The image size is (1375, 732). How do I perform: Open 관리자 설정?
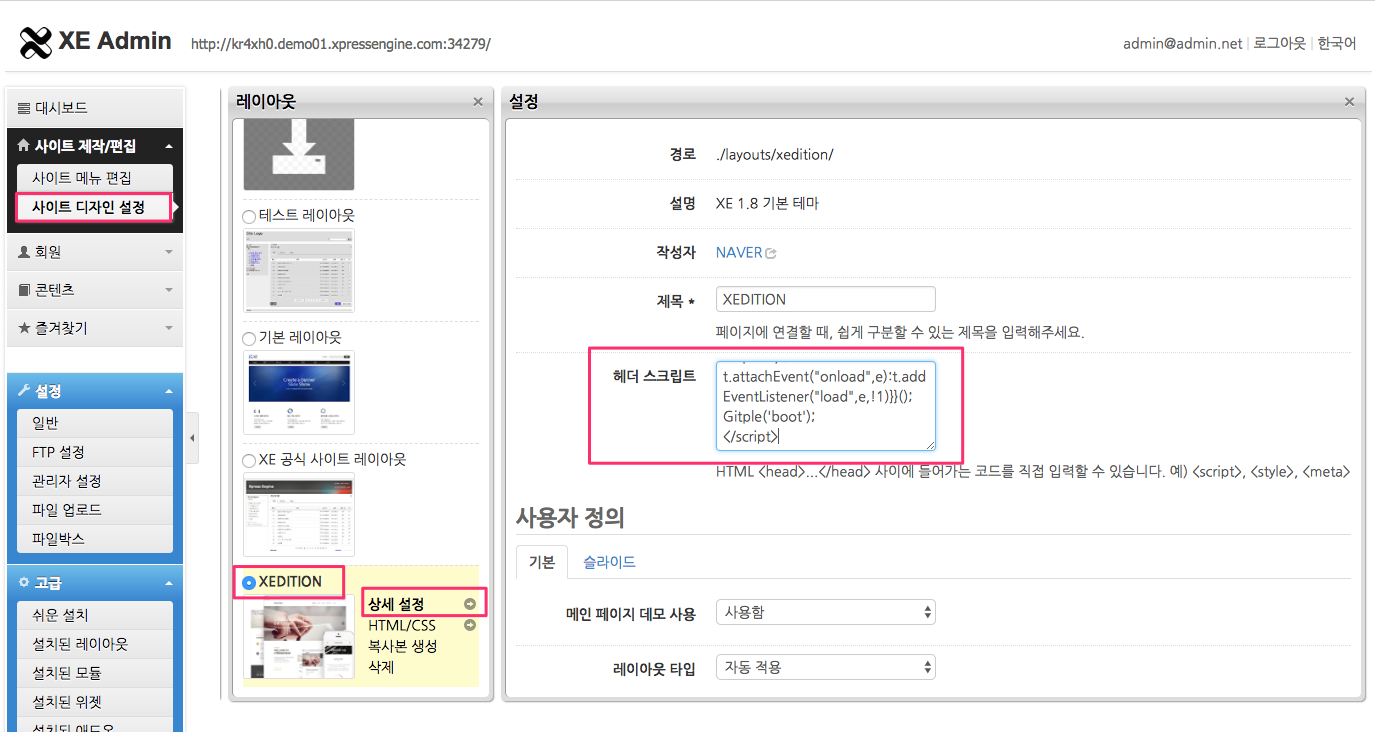pyautogui.click(x=95, y=481)
